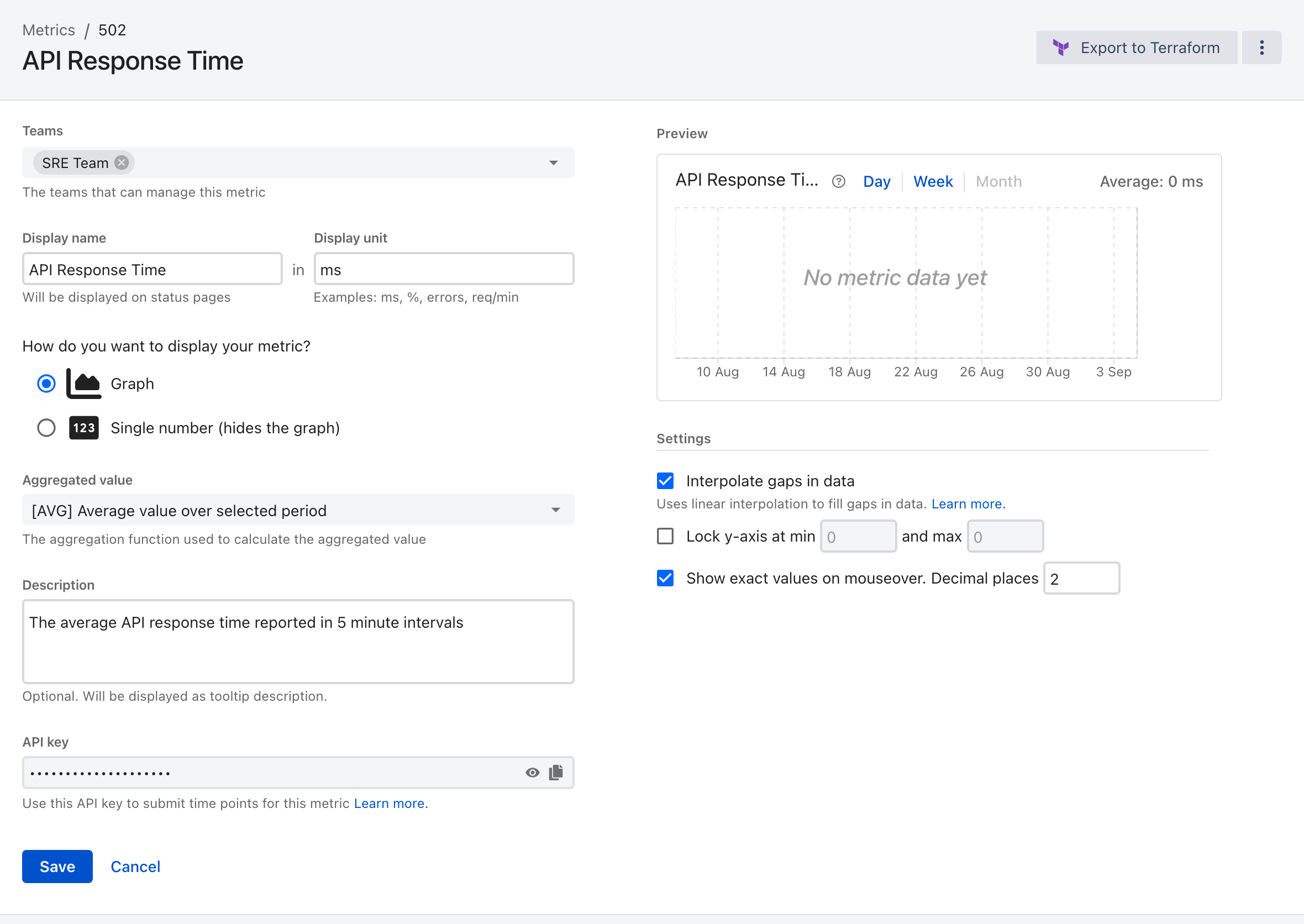Image resolution: width=1304 pixels, height=924 pixels.
Task: Select the Single number radio option
Action: pyautogui.click(x=46, y=428)
